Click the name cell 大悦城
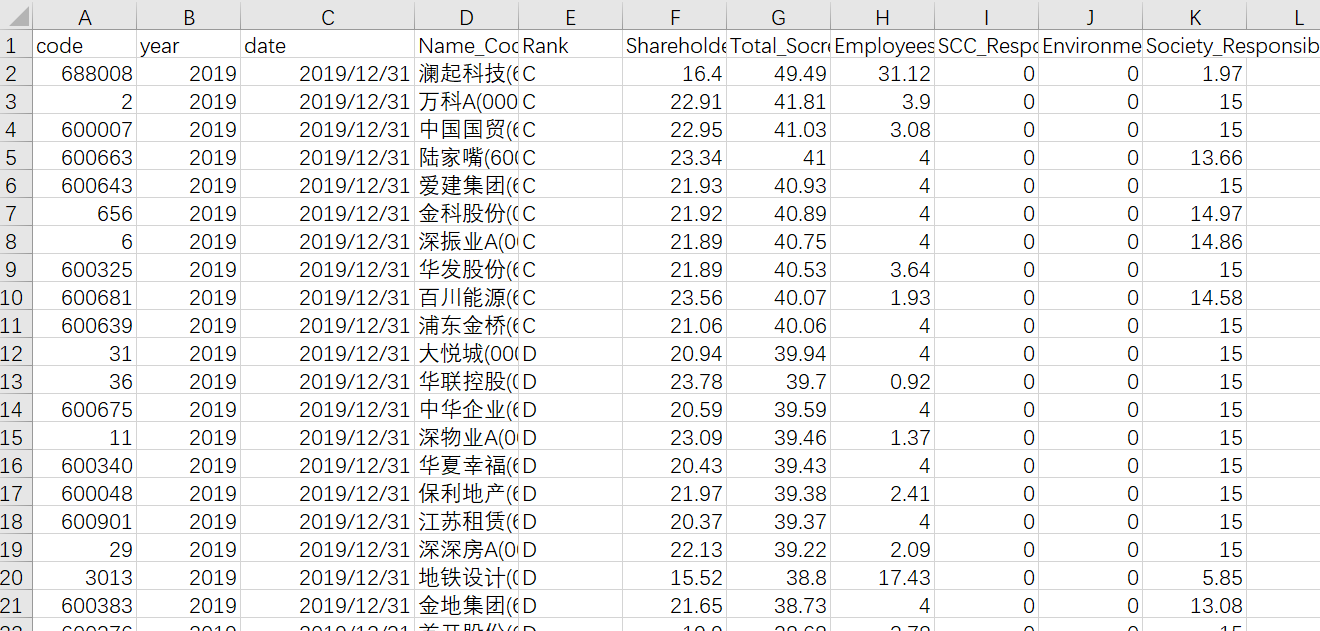The height and width of the screenshot is (631, 1320). 467,353
